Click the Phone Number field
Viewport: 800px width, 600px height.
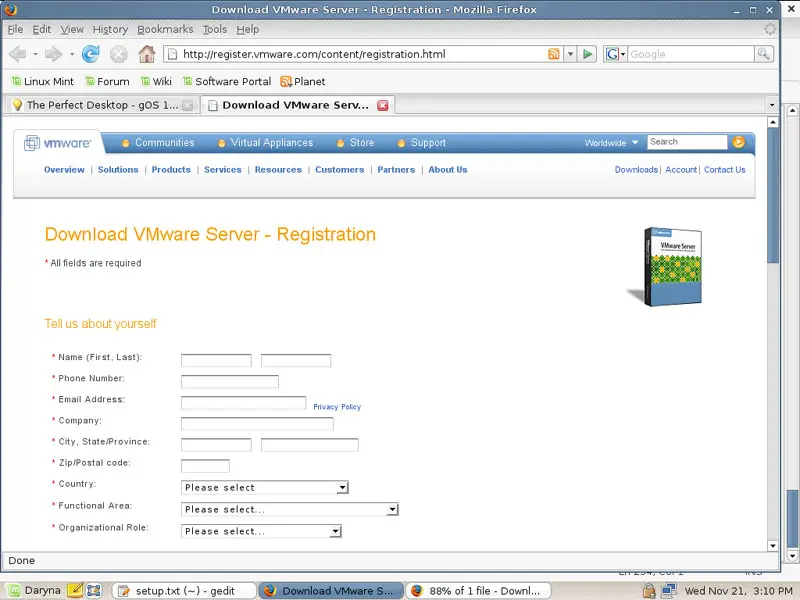point(230,381)
